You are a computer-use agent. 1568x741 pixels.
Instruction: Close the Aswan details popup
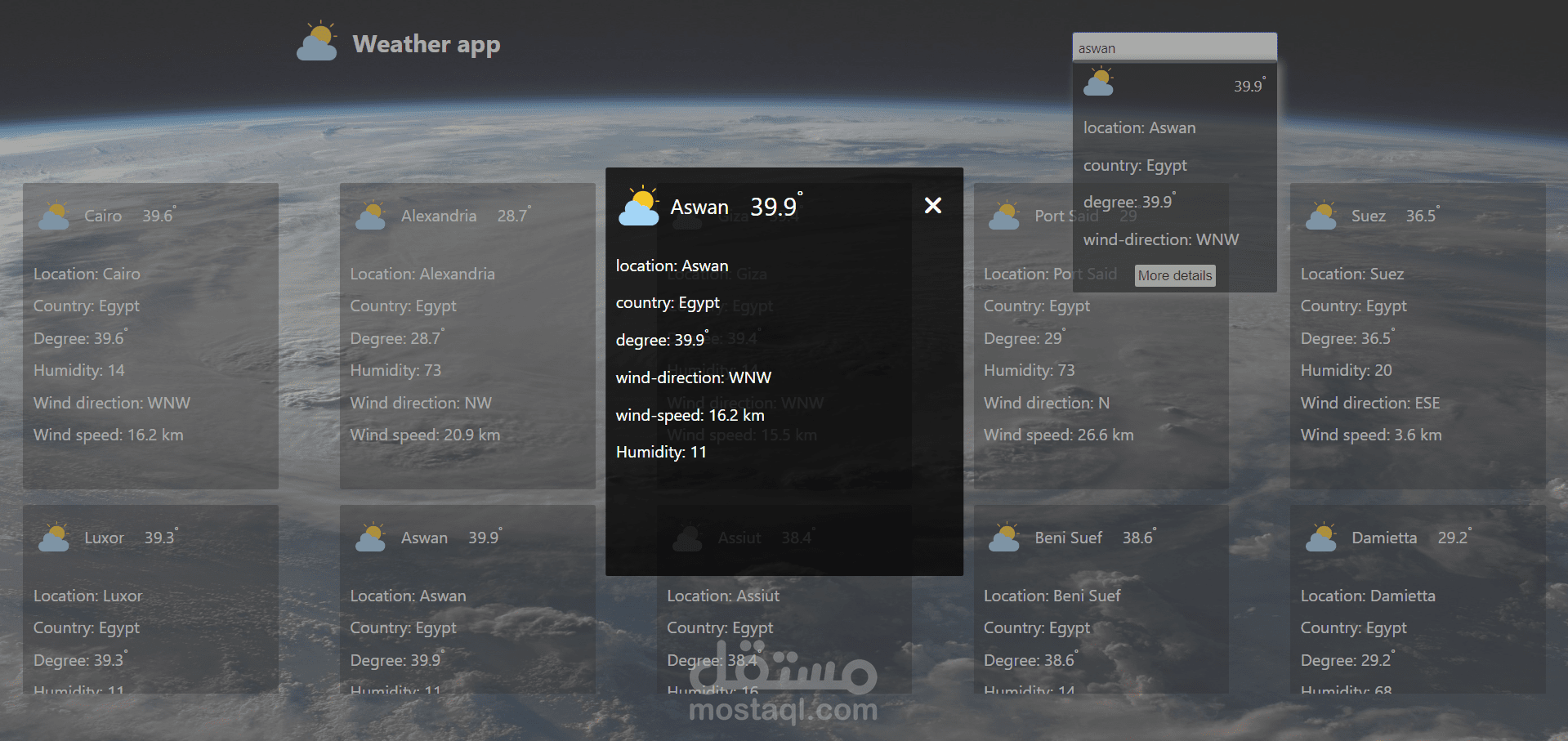coord(932,205)
